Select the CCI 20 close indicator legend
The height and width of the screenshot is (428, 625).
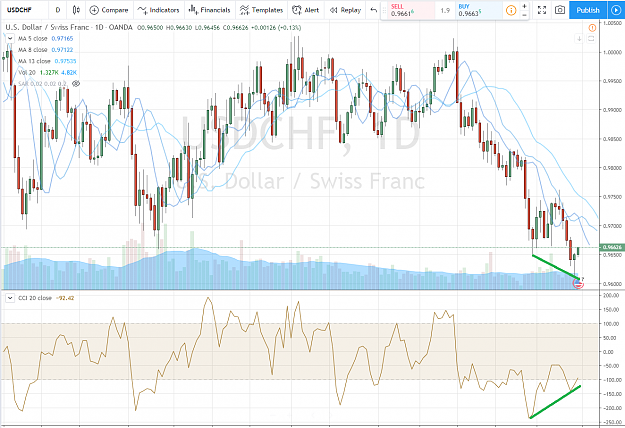coord(46,298)
